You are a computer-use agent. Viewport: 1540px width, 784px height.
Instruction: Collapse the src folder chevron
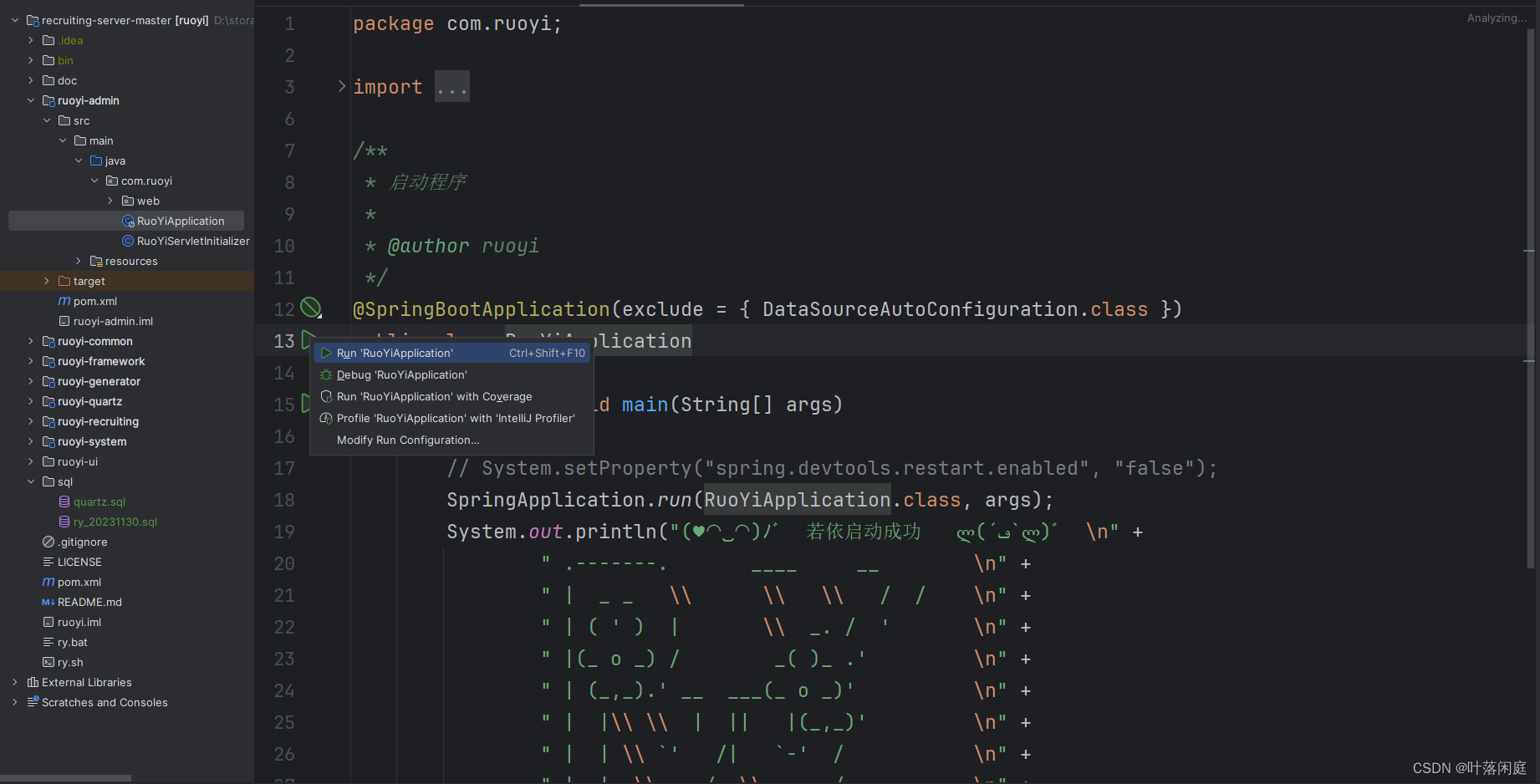tap(47, 120)
